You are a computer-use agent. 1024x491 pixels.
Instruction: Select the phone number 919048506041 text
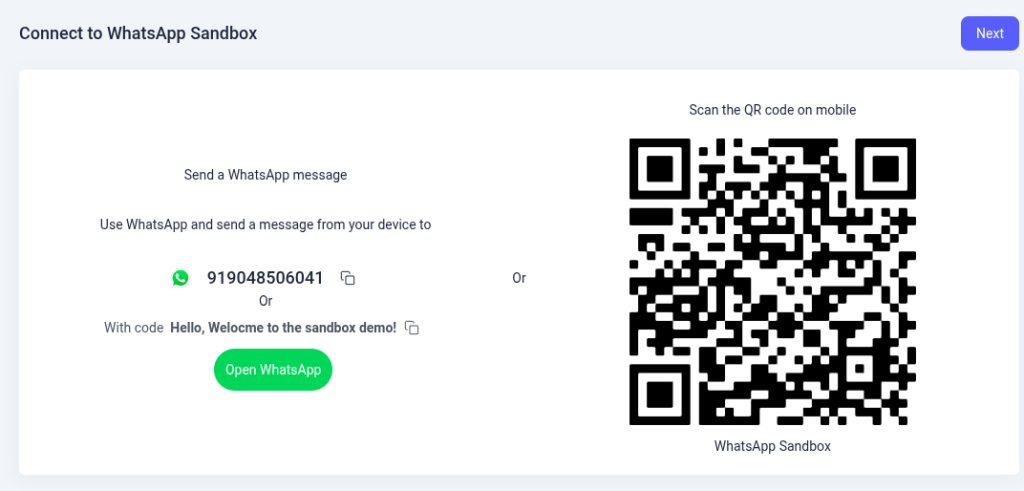click(265, 278)
